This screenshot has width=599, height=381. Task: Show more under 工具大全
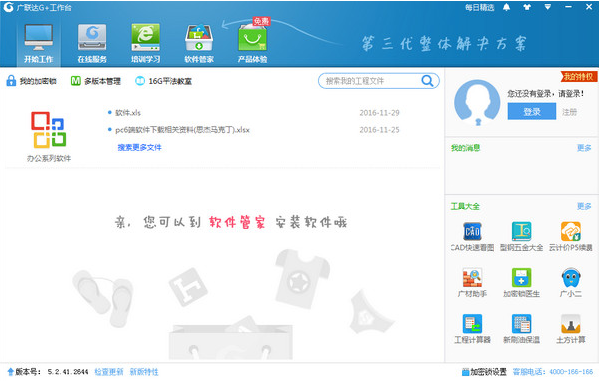click(584, 206)
